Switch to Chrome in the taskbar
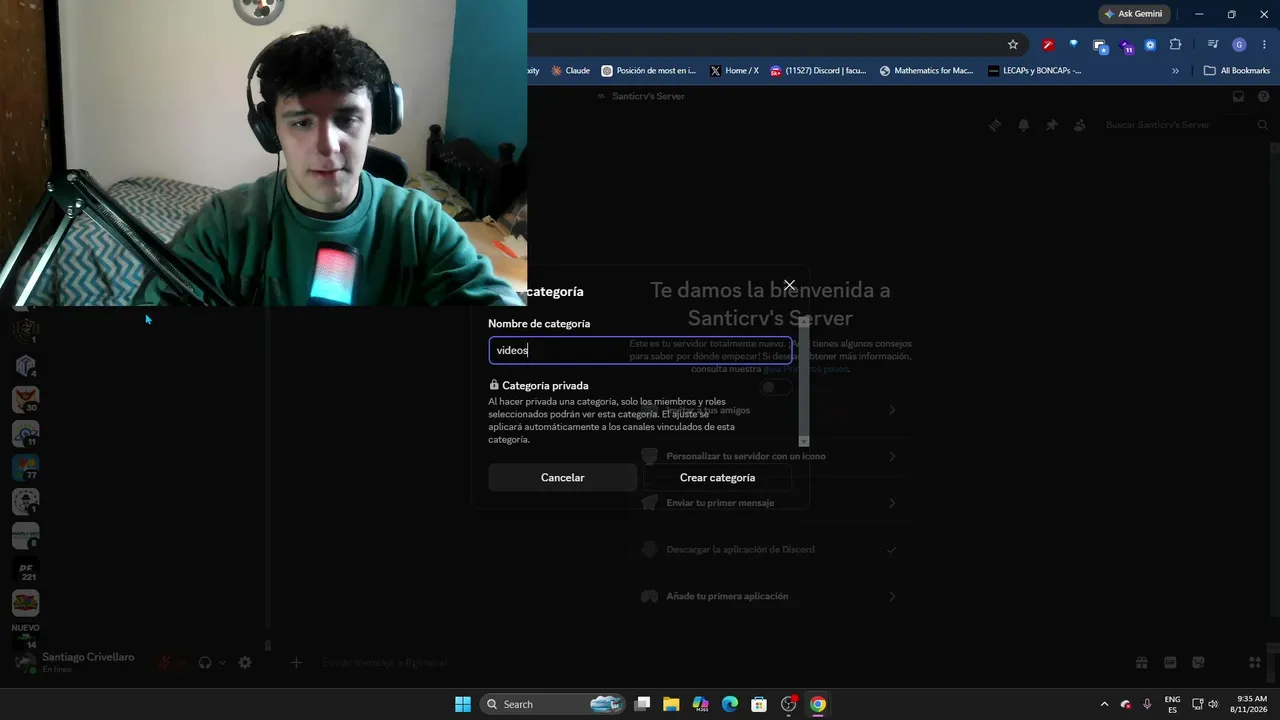This screenshot has height=720, width=1280. click(x=818, y=704)
